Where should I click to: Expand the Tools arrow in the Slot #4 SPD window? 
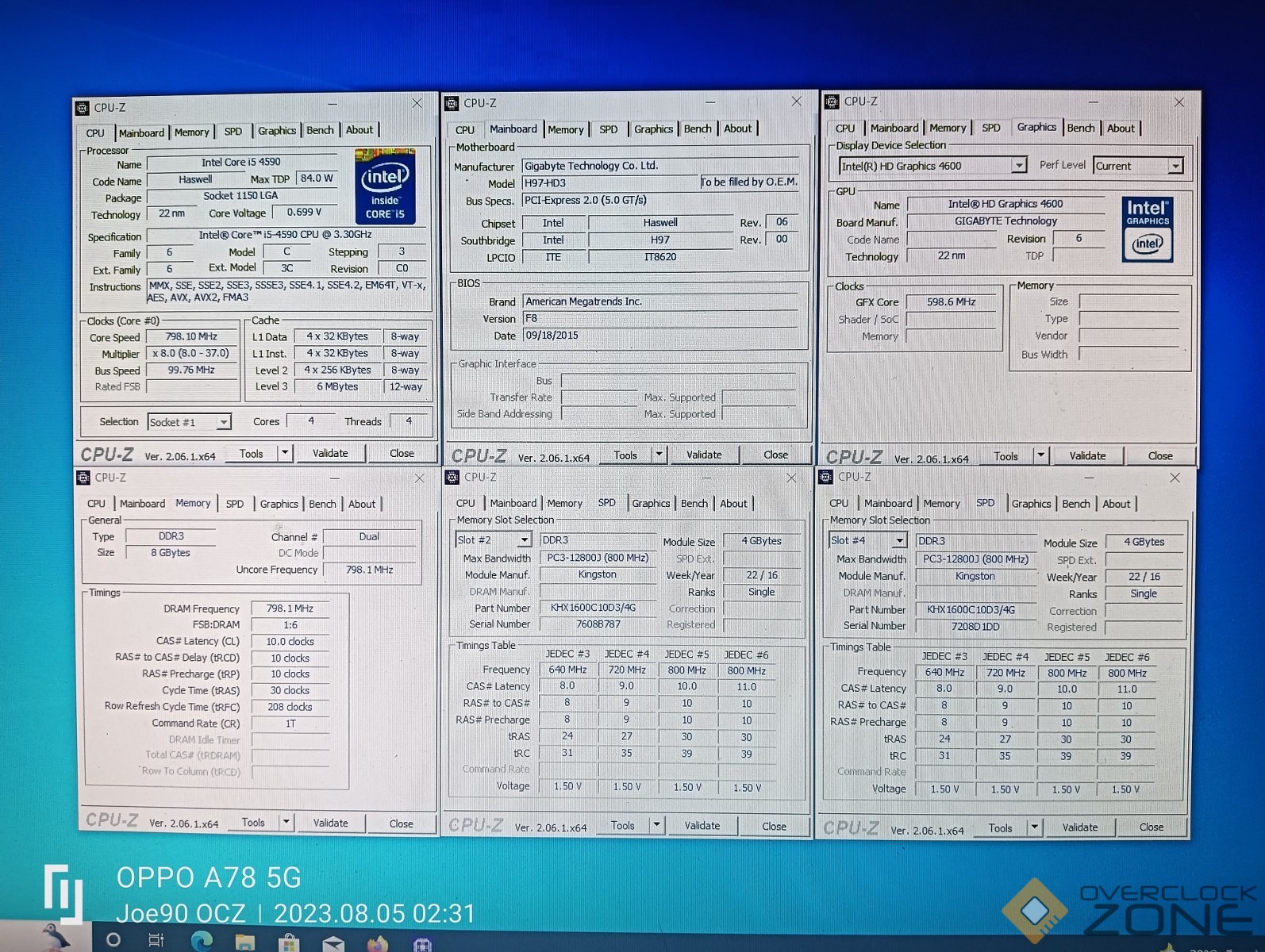[x=1034, y=827]
